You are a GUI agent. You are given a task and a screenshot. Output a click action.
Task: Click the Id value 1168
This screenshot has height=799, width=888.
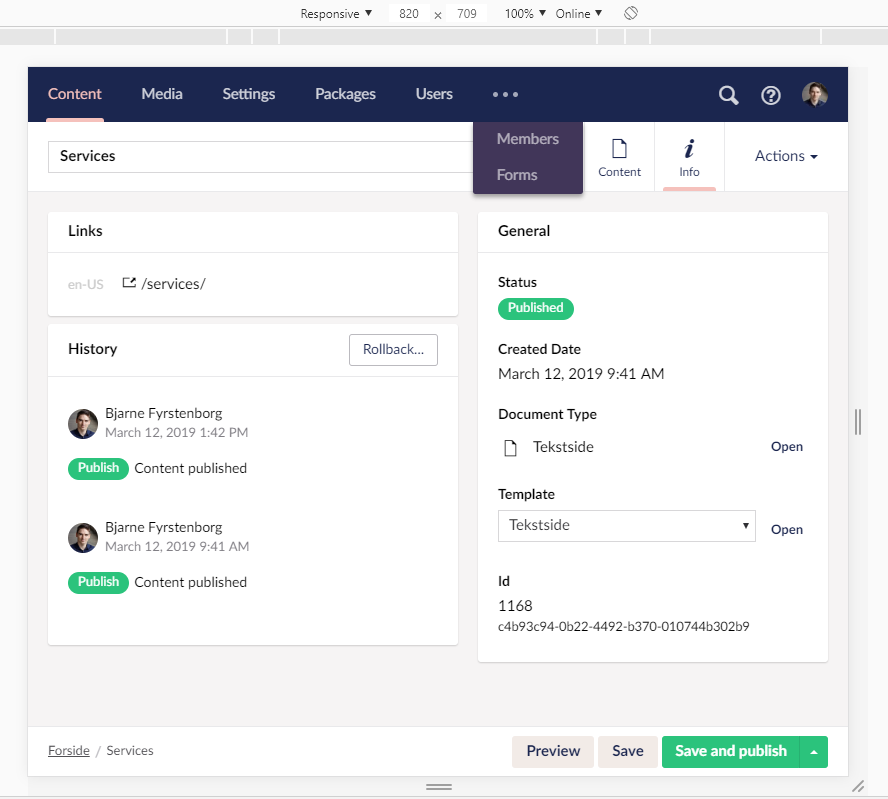click(515, 606)
